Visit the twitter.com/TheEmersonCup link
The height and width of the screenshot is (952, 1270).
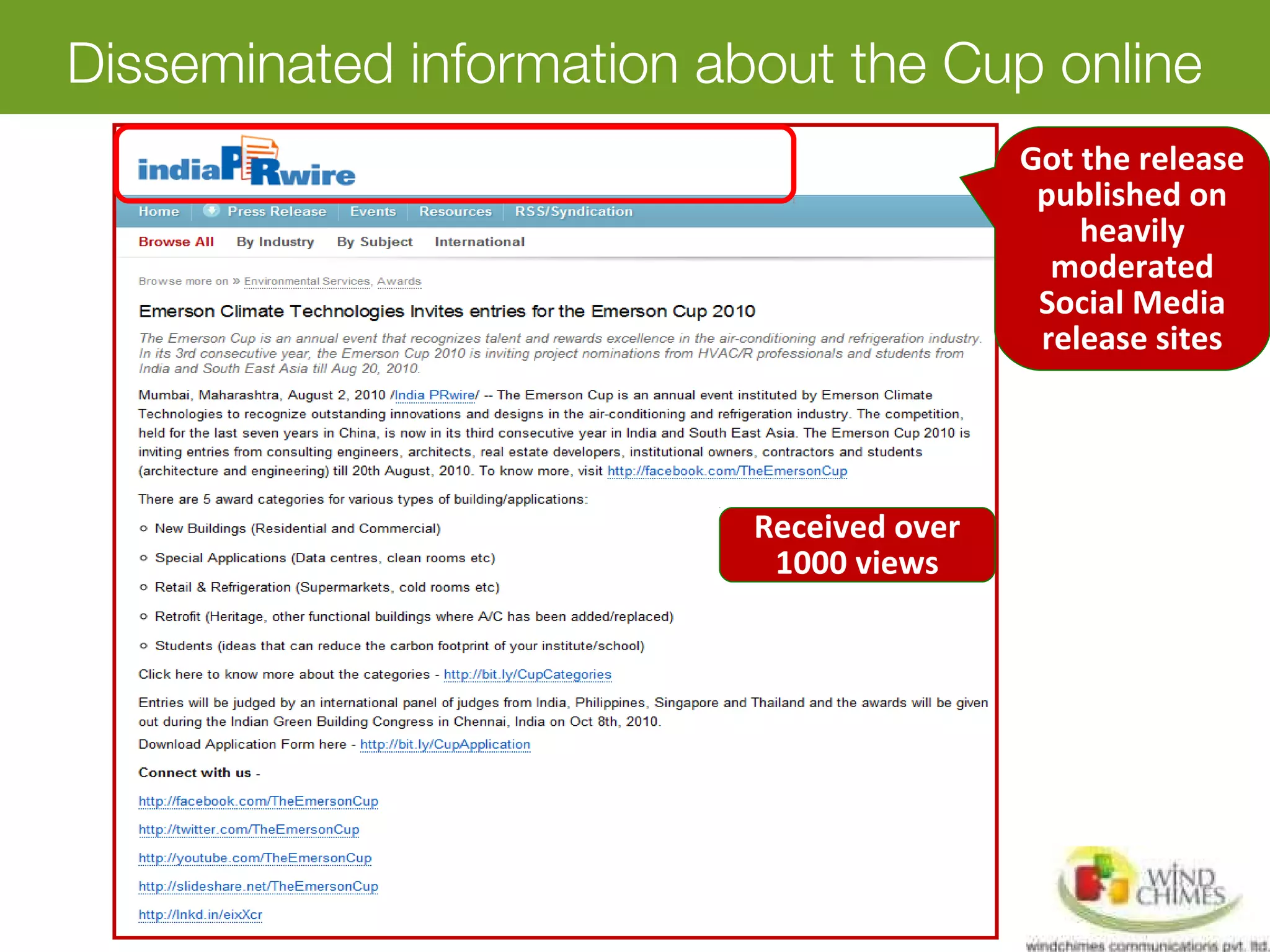tap(249, 830)
